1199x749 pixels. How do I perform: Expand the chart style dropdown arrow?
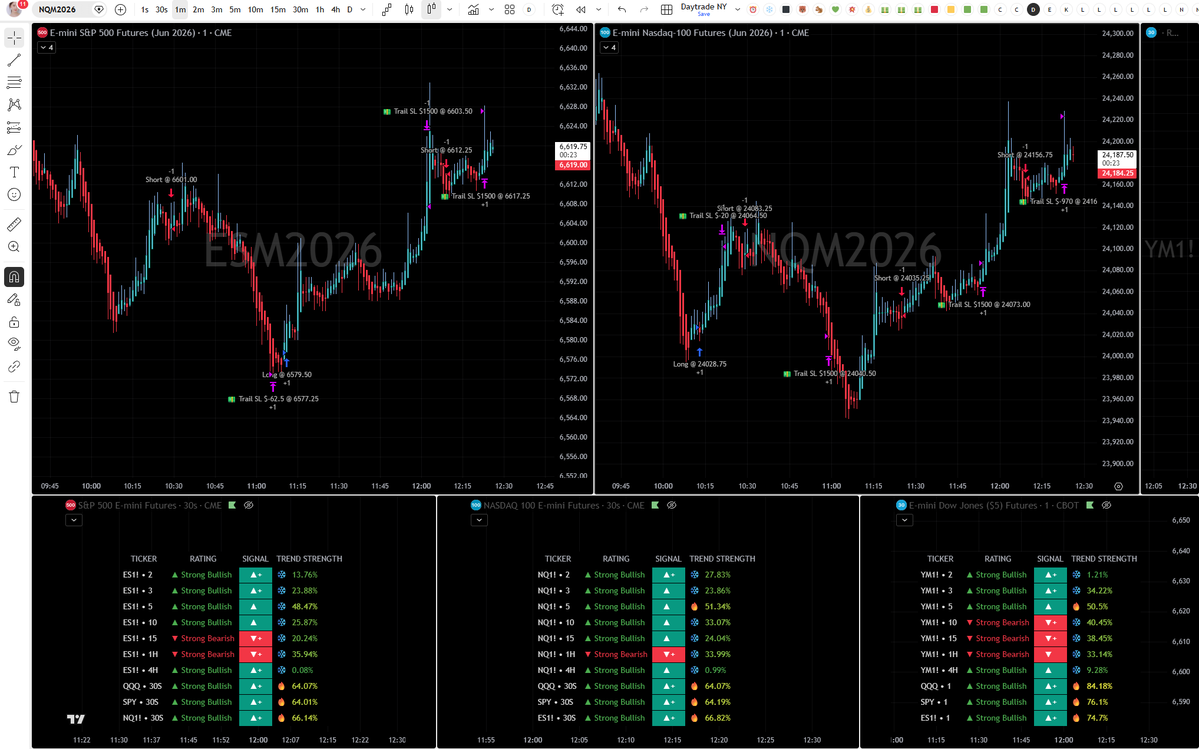point(449,9)
